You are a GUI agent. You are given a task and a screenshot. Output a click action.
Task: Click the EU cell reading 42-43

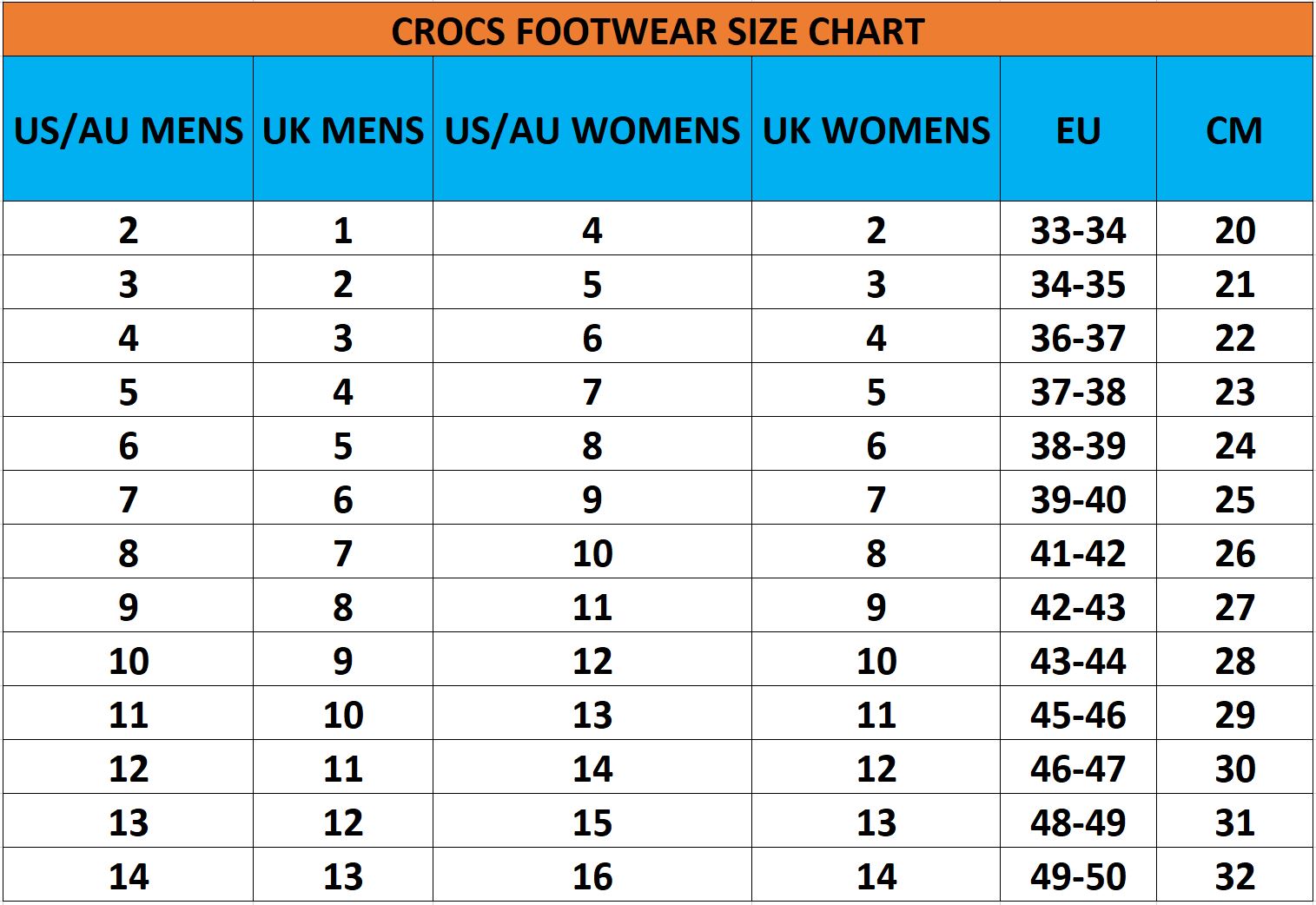1078,606
